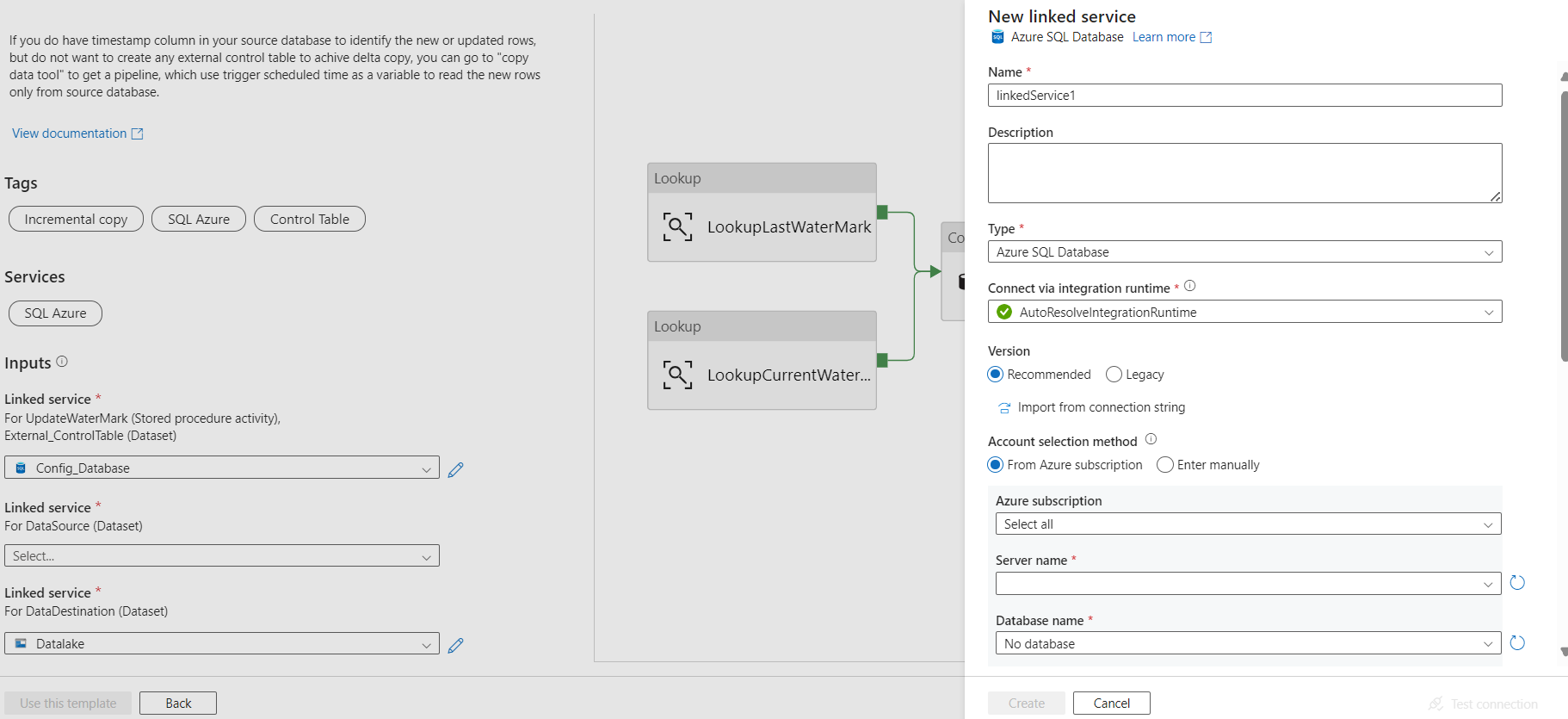Click the Create button
Viewport: 1568px width, 719px height.
(1027, 703)
